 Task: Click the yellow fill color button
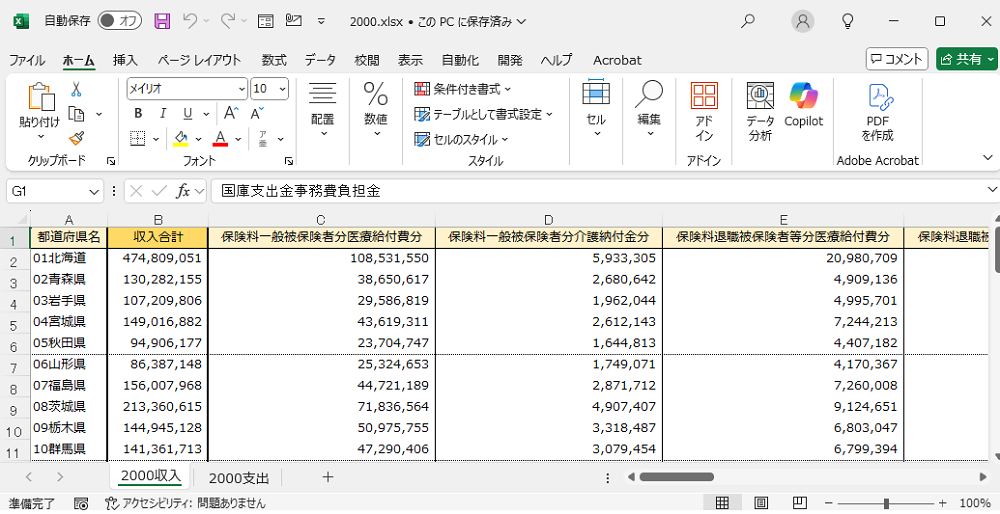181,138
